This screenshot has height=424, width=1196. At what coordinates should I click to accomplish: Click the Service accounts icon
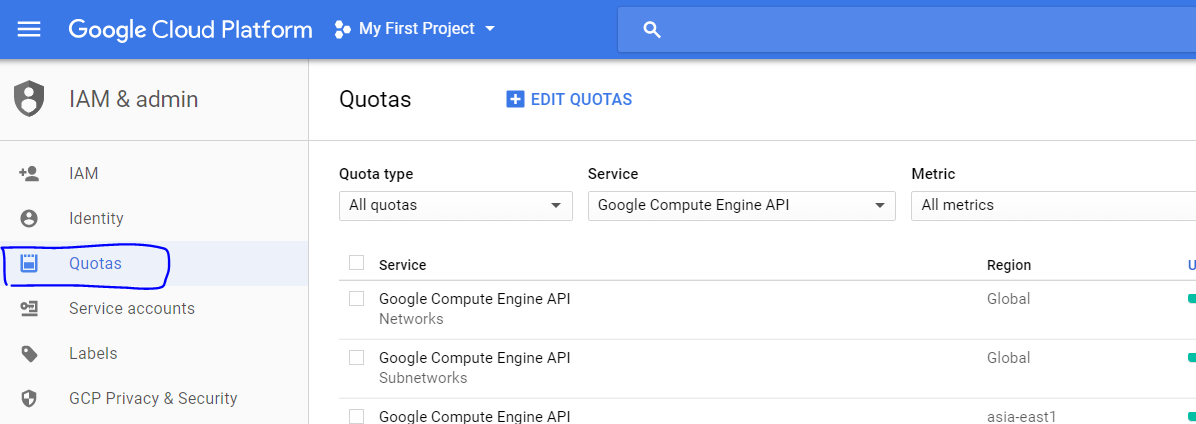click(x=29, y=309)
